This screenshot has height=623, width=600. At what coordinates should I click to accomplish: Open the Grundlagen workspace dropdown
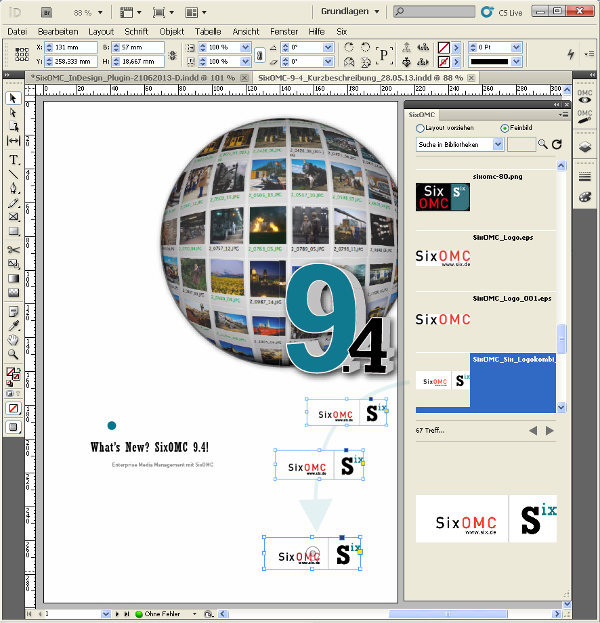point(350,12)
